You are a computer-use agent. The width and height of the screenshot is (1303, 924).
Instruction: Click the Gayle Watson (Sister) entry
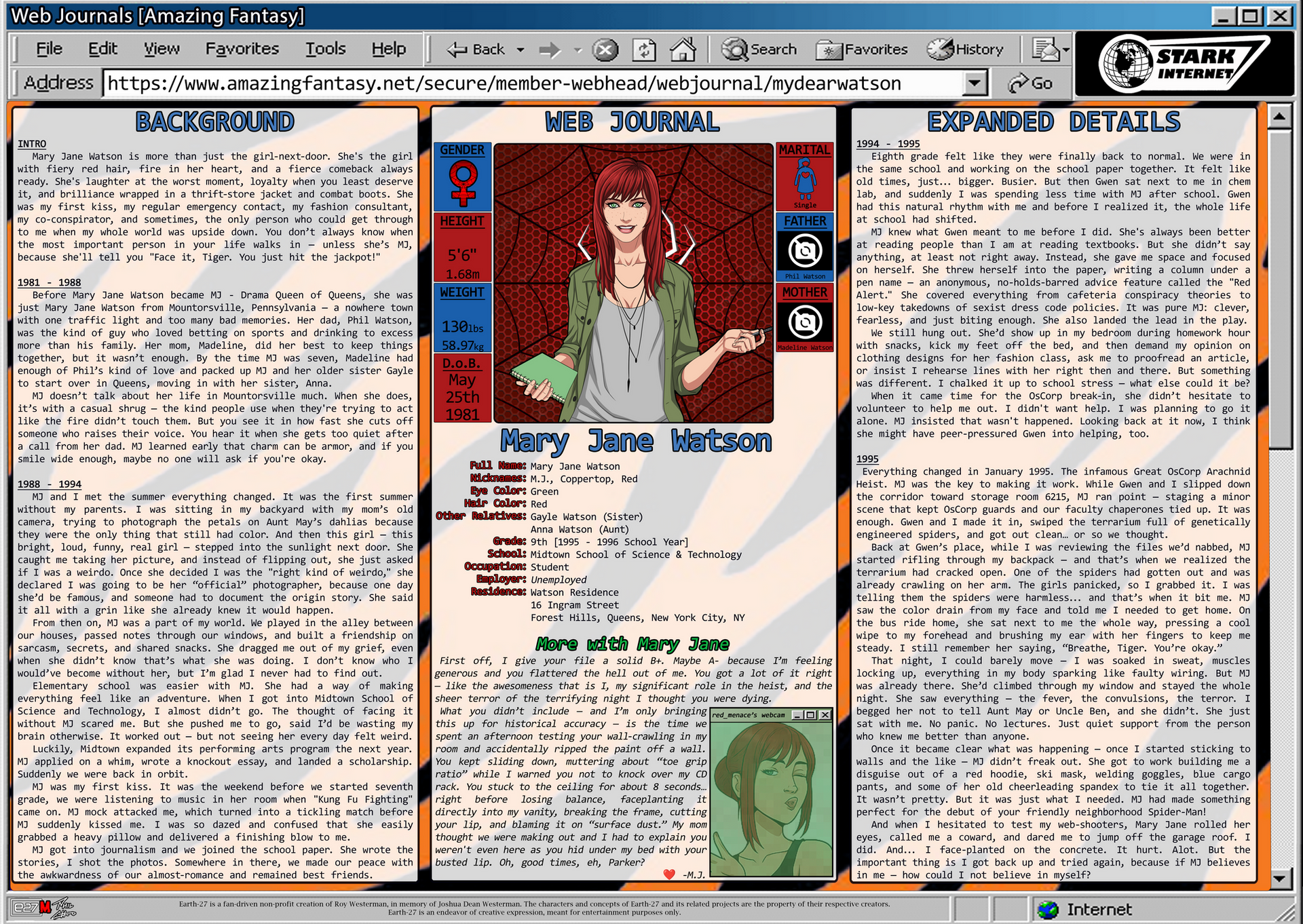[586, 516]
